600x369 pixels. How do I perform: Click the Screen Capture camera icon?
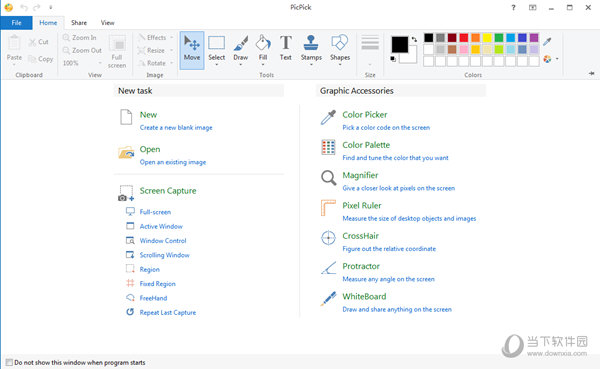(x=126, y=193)
